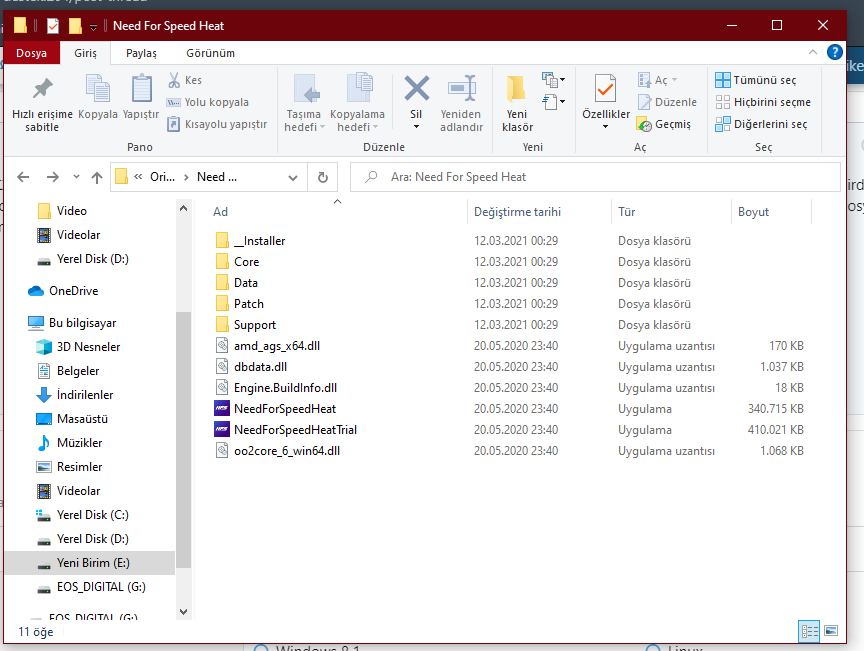The height and width of the screenshot is (651, 864).
Task: Go up one folder level
Action: [97, 177]
